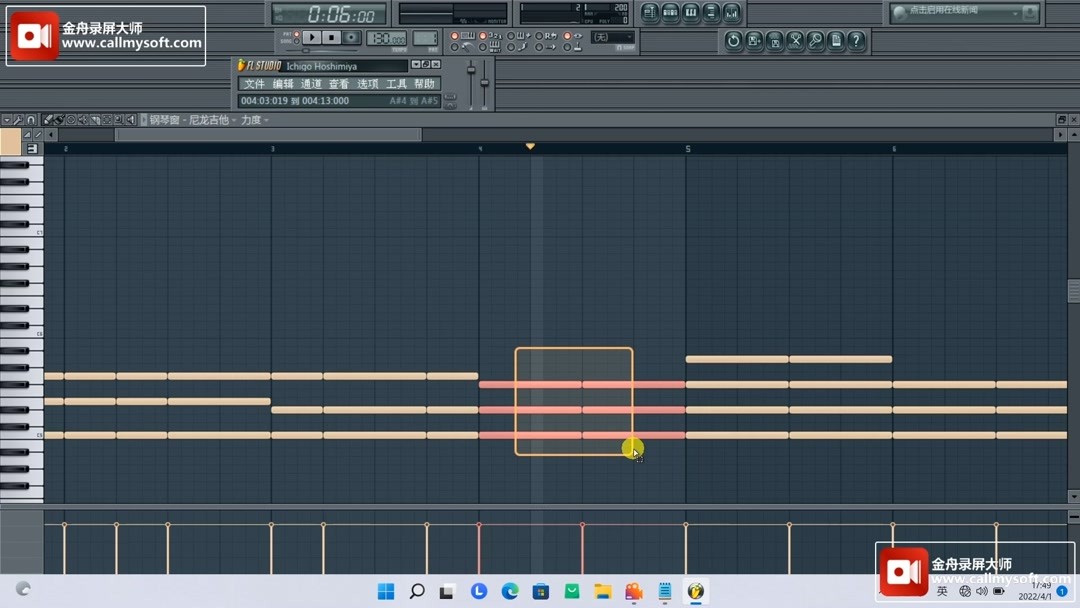Image resolution: width=1080 pixels, height=608 pixels.
Task: Select the Slice tool in the piano roll toolbar
Action: [x=94, y=119]
